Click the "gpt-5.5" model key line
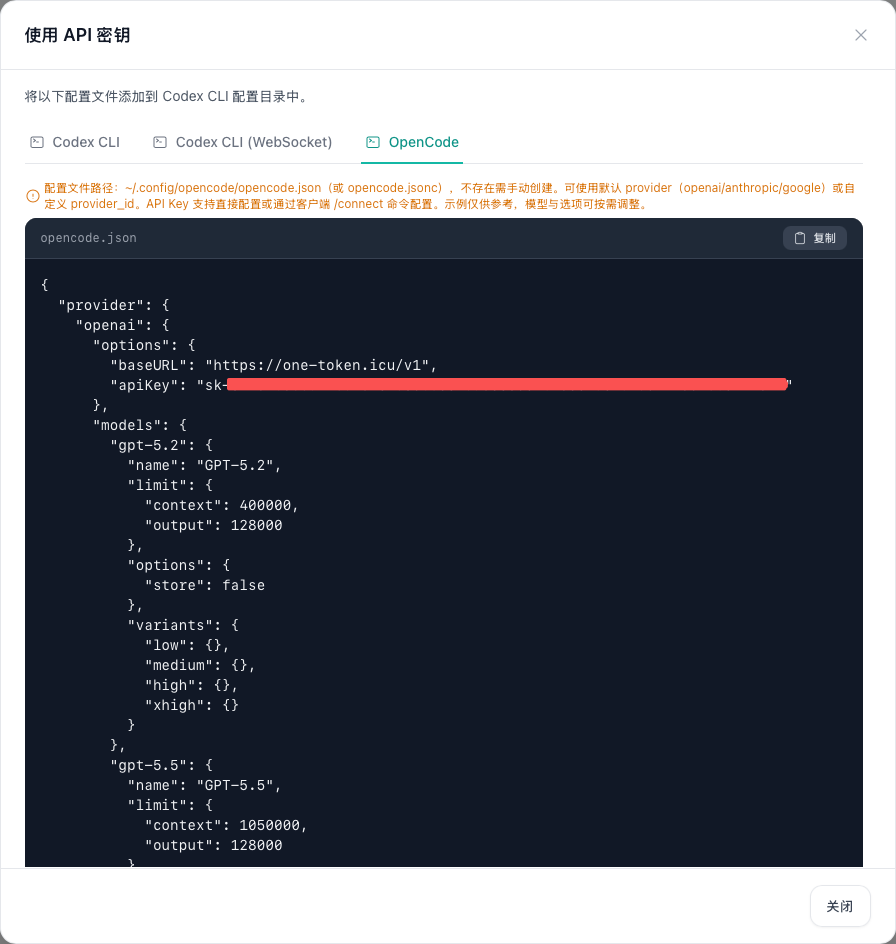 coord(161,765)
